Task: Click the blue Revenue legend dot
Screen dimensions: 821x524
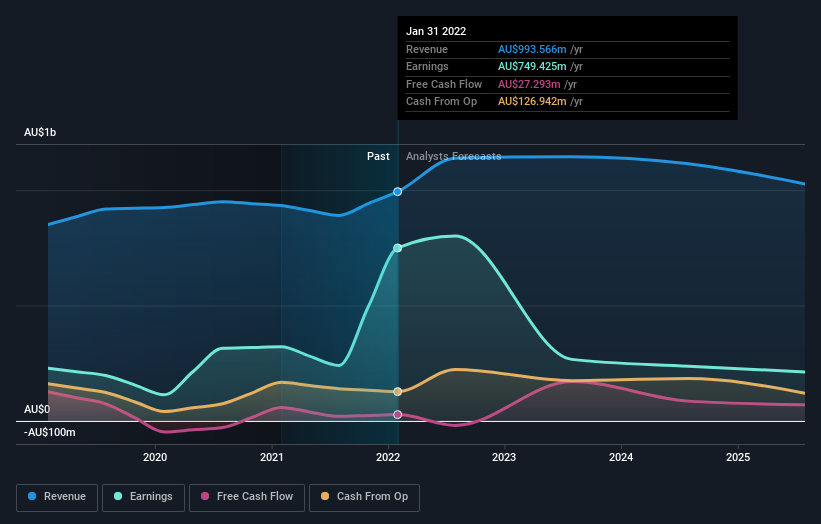Action: point(32,496)
